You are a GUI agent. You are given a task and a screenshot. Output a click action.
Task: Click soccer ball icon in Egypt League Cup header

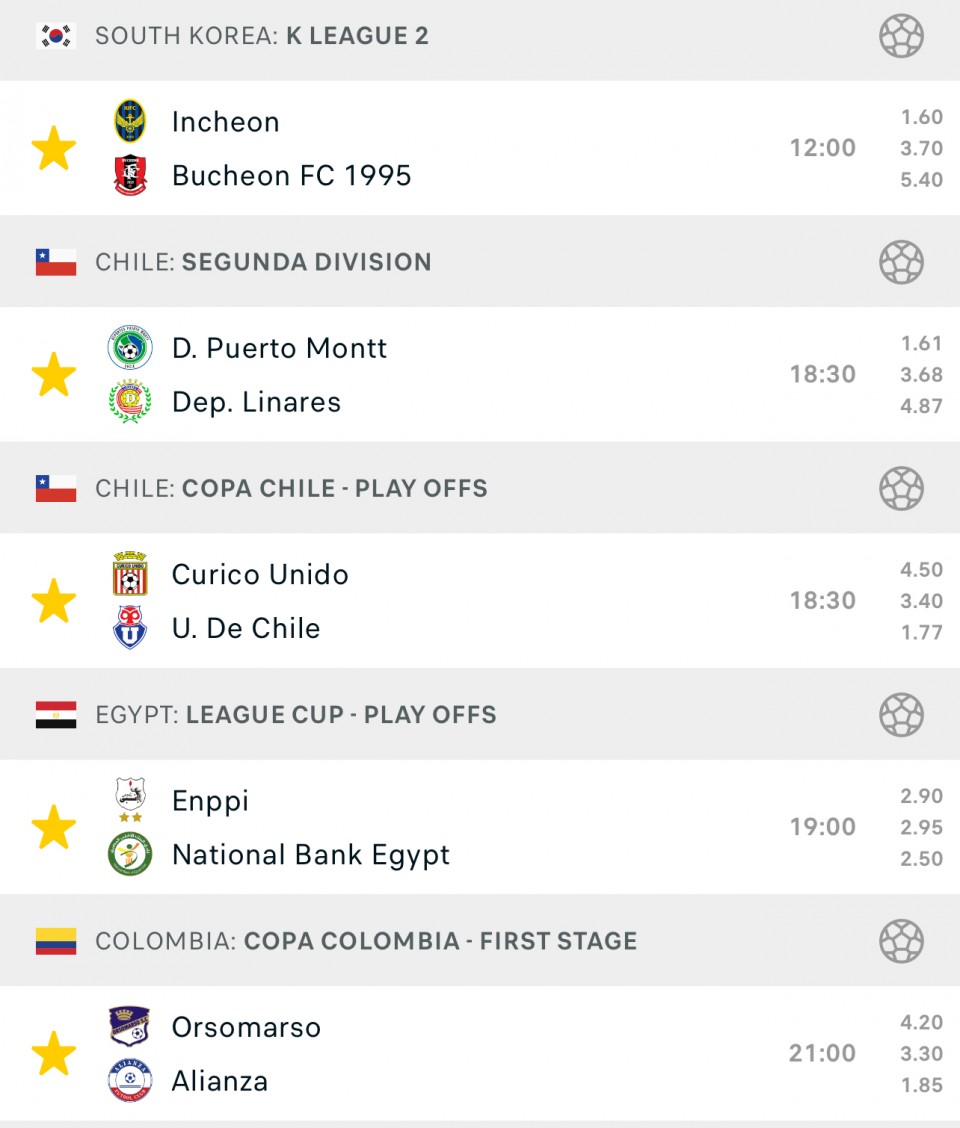coord(901,715)
